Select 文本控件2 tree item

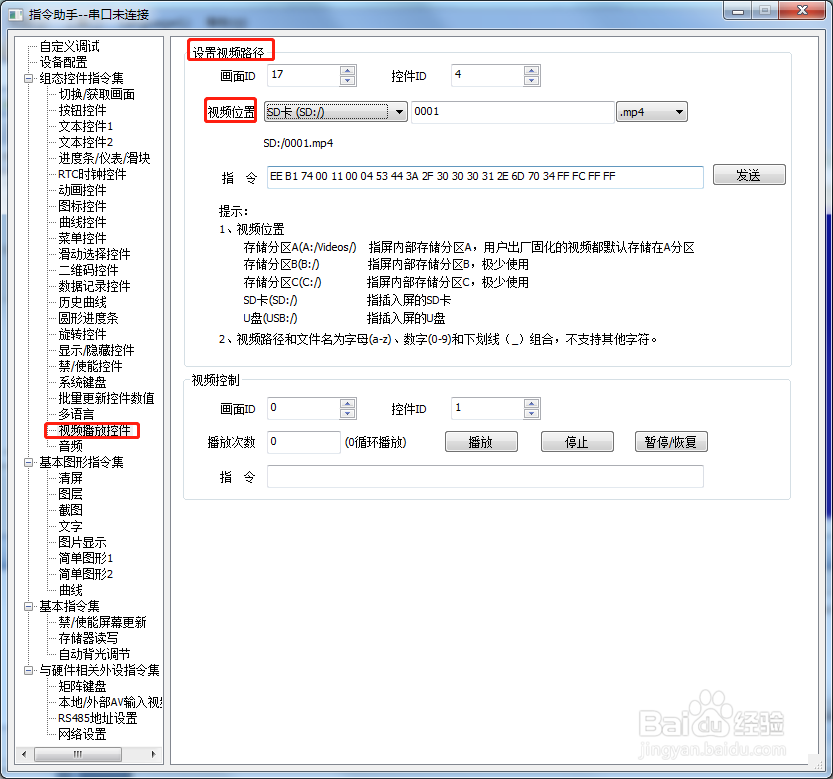tap(86, 142)
